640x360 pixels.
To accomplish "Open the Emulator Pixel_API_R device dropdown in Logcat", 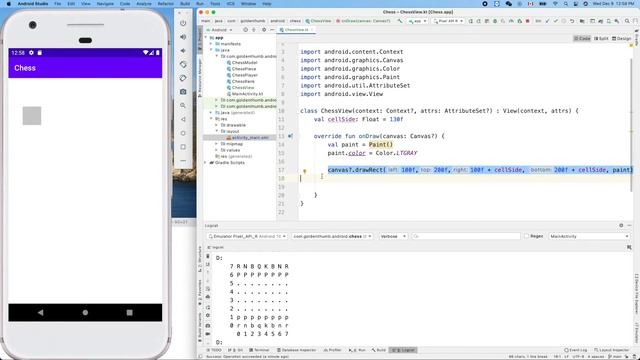I will coord(247,236).
